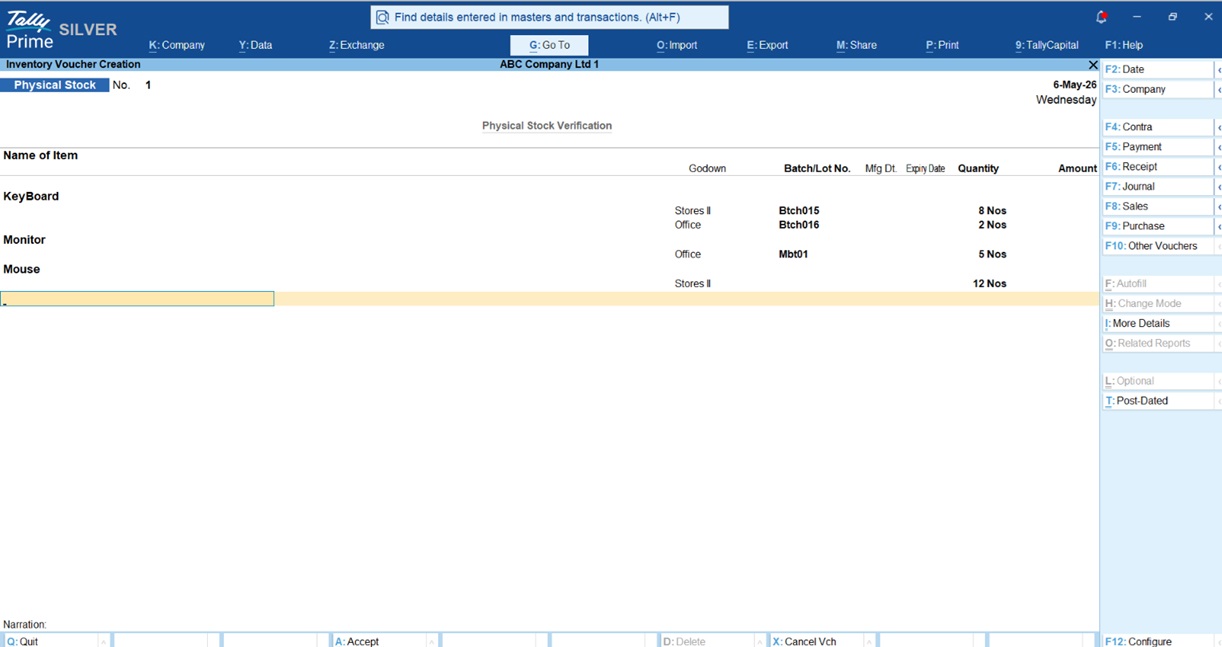This screenshot has width=1222, height=647.
Task: Open the K: Company menu
Action: (x=177, y=45)
